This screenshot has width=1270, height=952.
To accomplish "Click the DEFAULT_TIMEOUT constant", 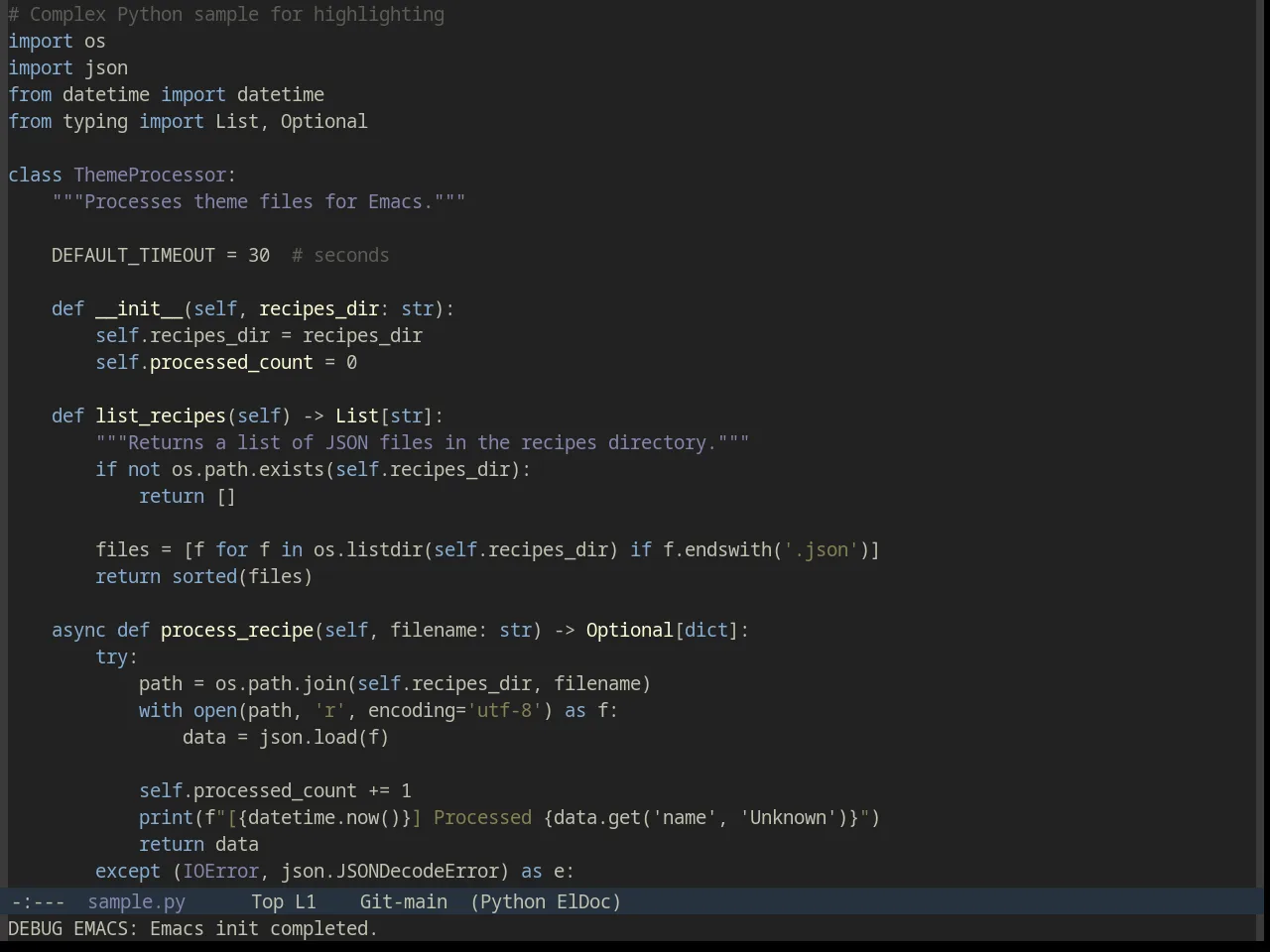I will pyautogui.click(x=133, y=255).
